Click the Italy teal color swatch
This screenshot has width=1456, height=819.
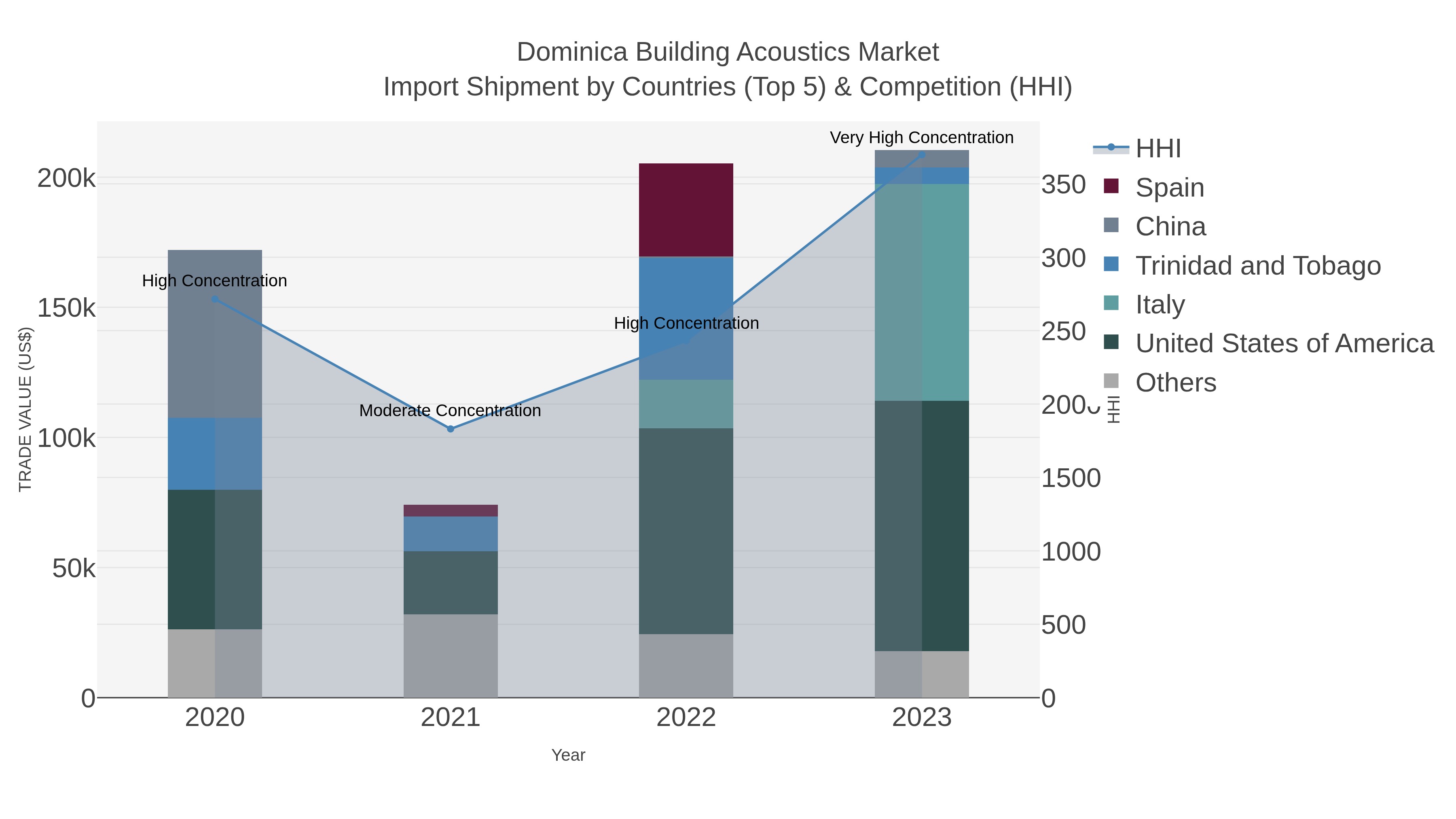1111,303
